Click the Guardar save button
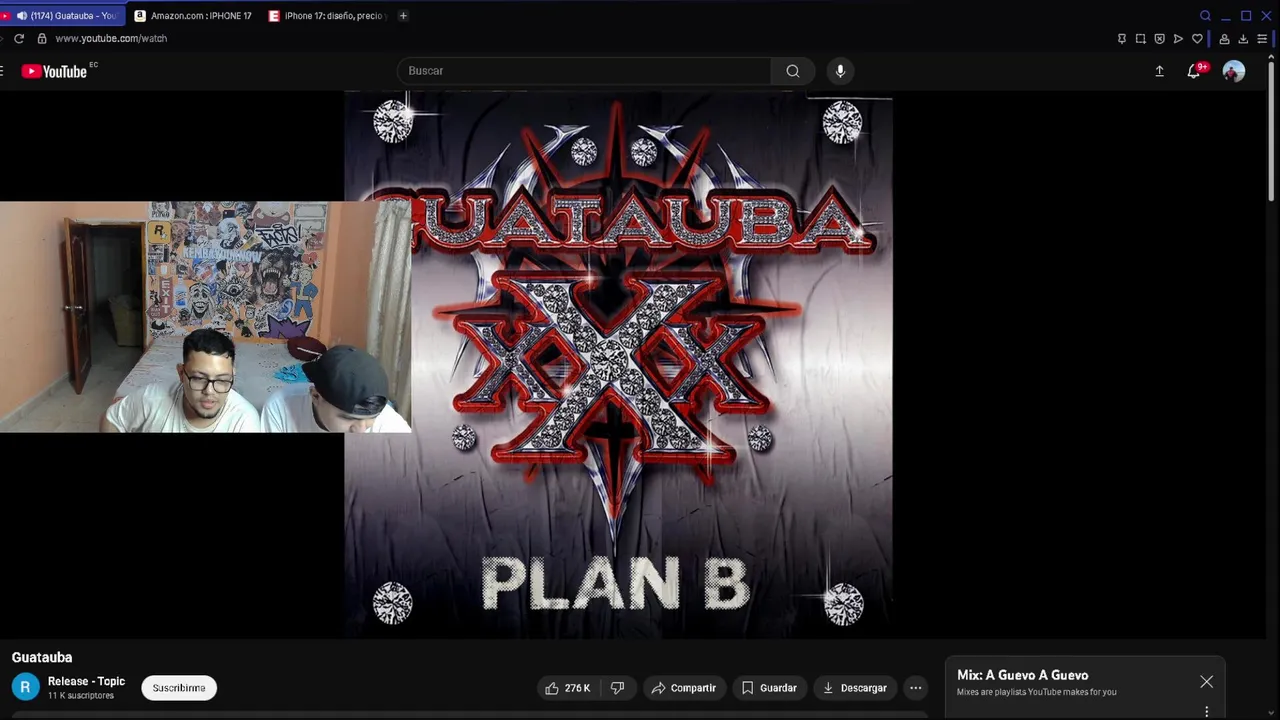The image size is (1280, 720). (x=769, y=688)
